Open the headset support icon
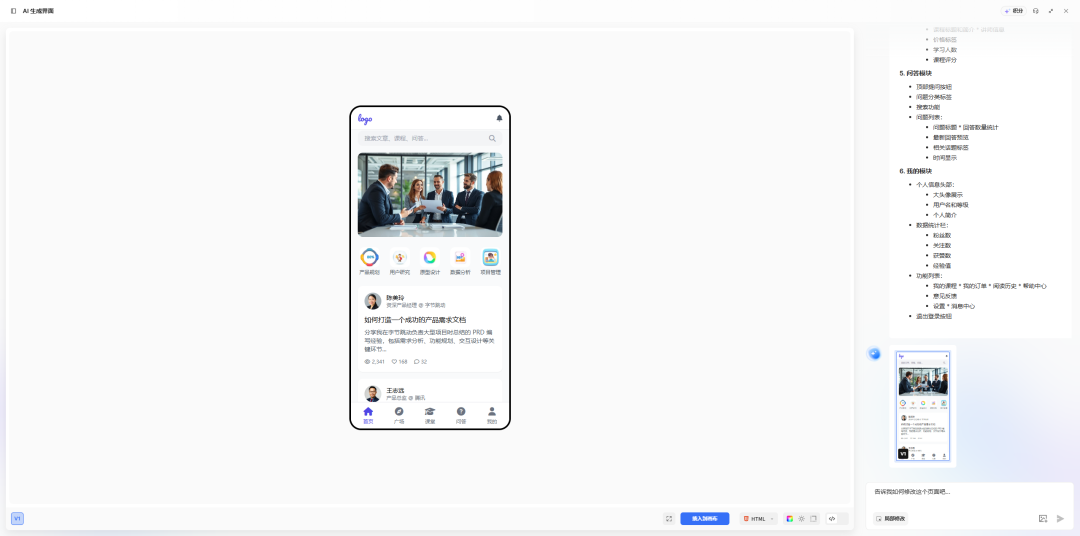 pos(1036,11)
